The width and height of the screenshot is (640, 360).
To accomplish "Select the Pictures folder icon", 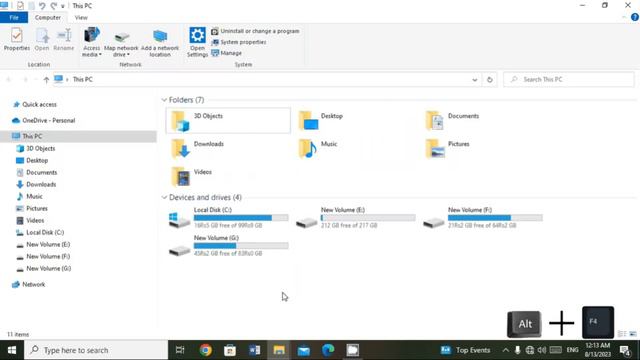I will pos(435,149).
